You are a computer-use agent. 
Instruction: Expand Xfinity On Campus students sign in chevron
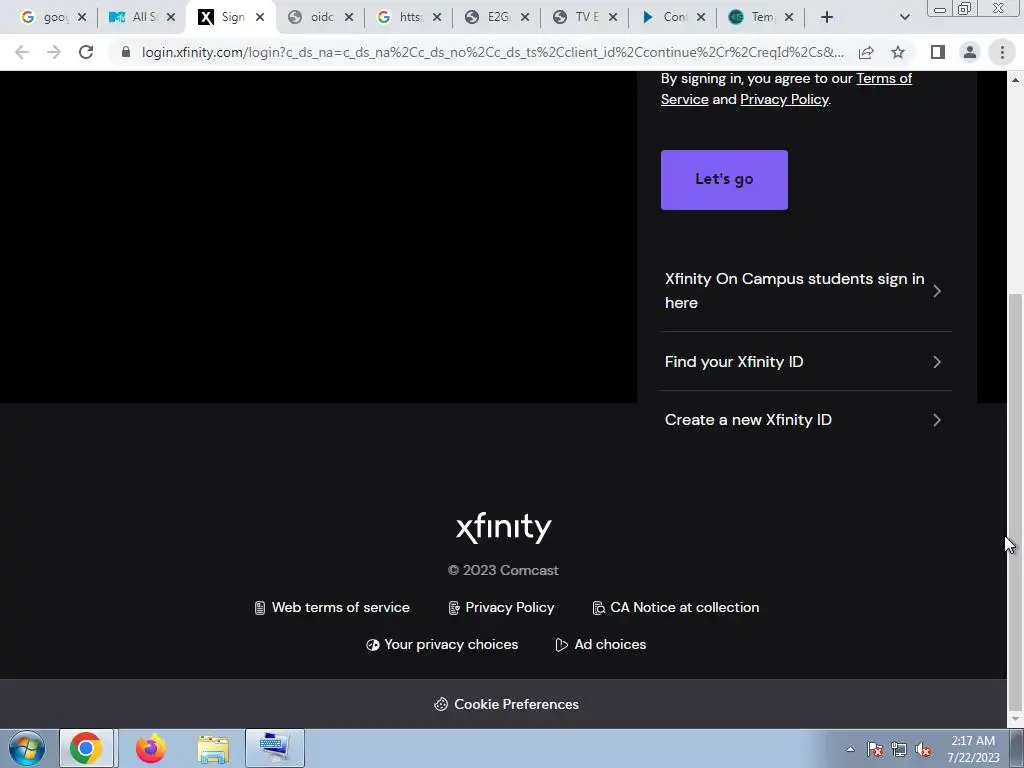937,291
